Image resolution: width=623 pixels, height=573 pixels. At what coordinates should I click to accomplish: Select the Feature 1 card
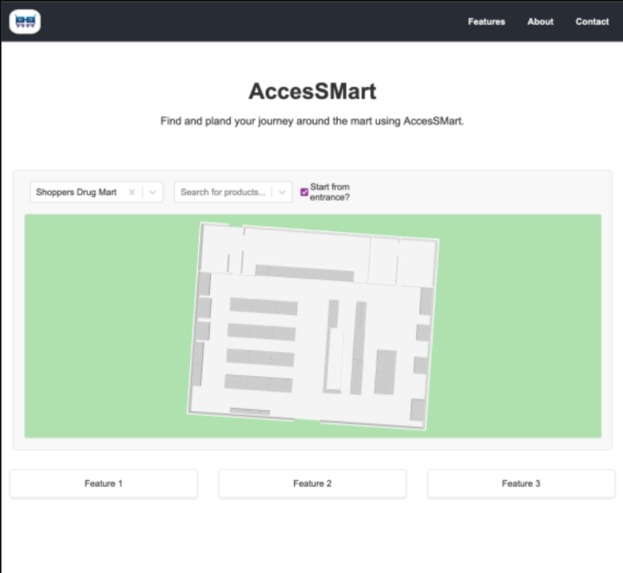pos(104,484)
